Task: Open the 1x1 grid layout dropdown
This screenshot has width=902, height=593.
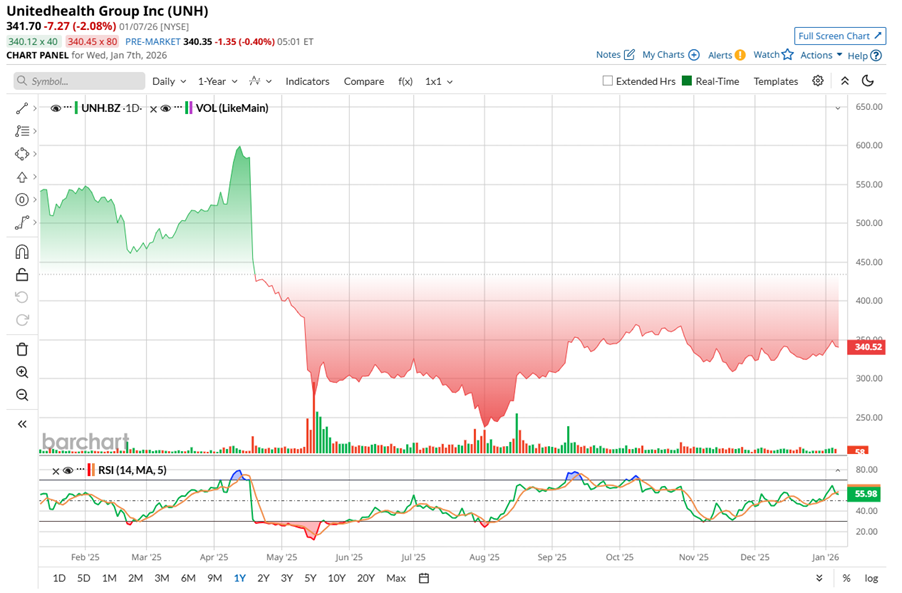Action: pos(439,81)
